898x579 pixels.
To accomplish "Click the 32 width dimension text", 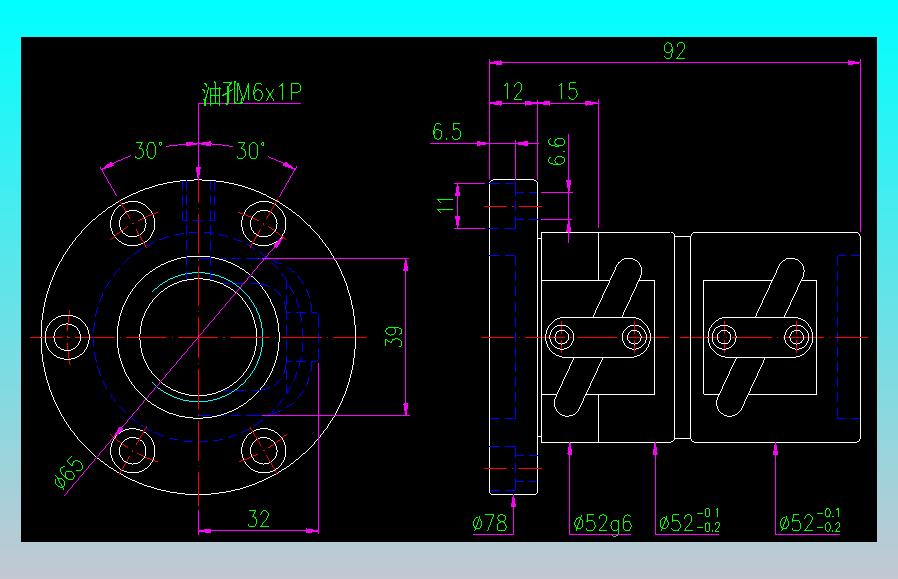I will (x=258, y=519).
